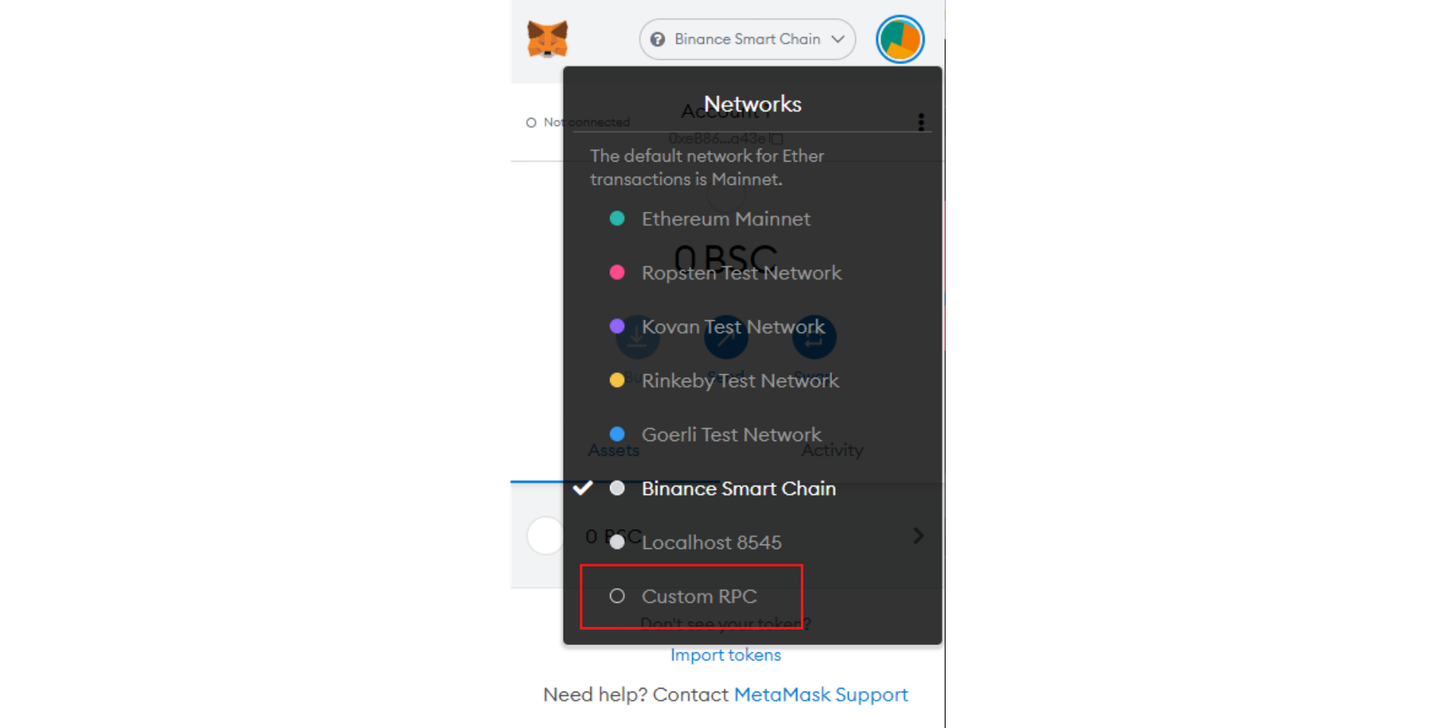Screen dimensions: 1456x728
Task: Open the three-dot account options menu
Action: (x=920, y=122)
